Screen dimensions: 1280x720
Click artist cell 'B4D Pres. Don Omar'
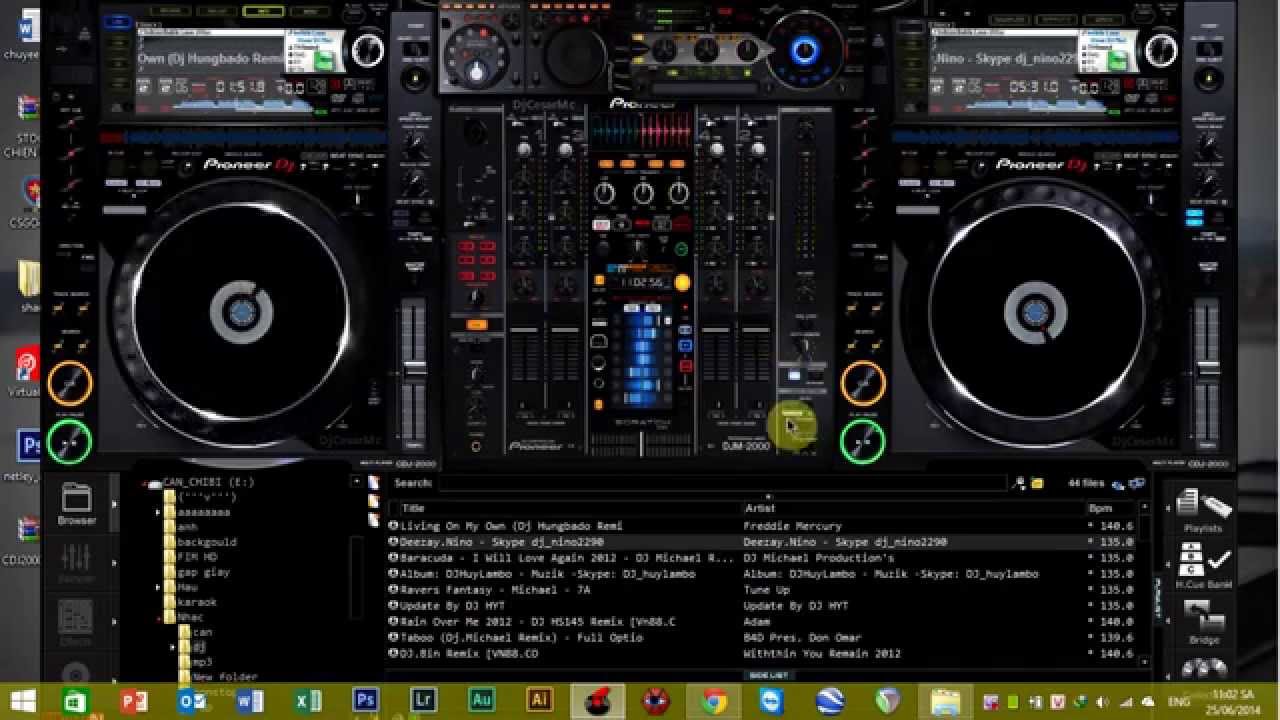point(801,638)
